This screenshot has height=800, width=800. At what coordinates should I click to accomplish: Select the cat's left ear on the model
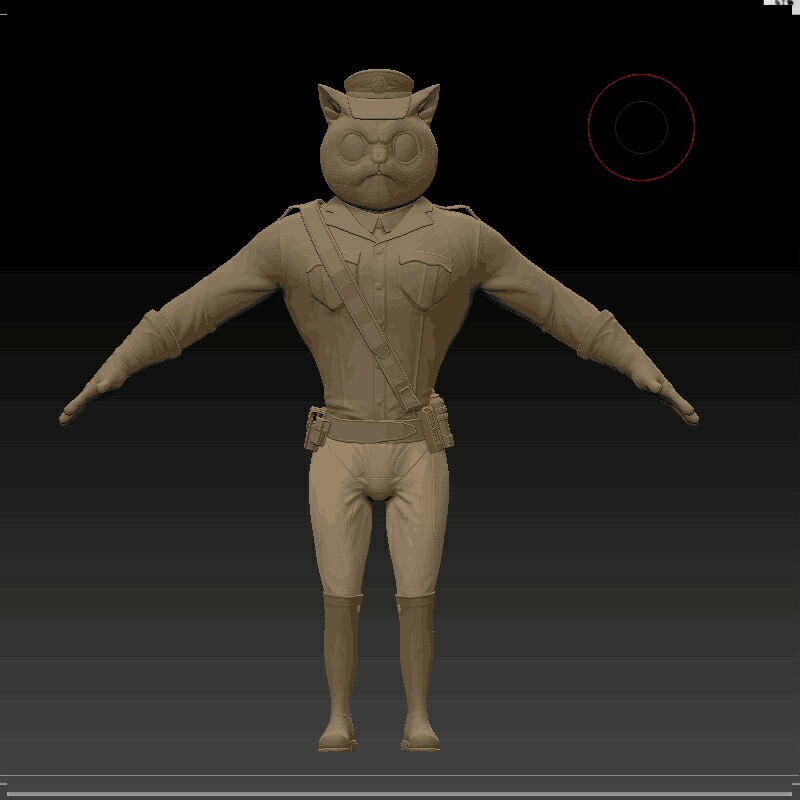click(330, 102)
